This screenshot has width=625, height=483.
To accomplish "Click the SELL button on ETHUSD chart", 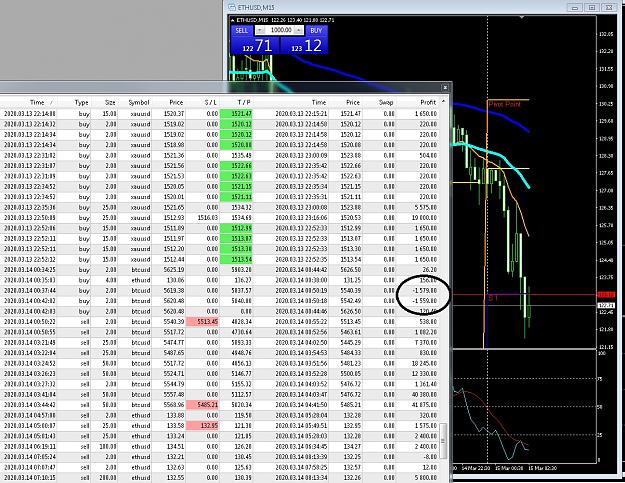I will [242, 30].
